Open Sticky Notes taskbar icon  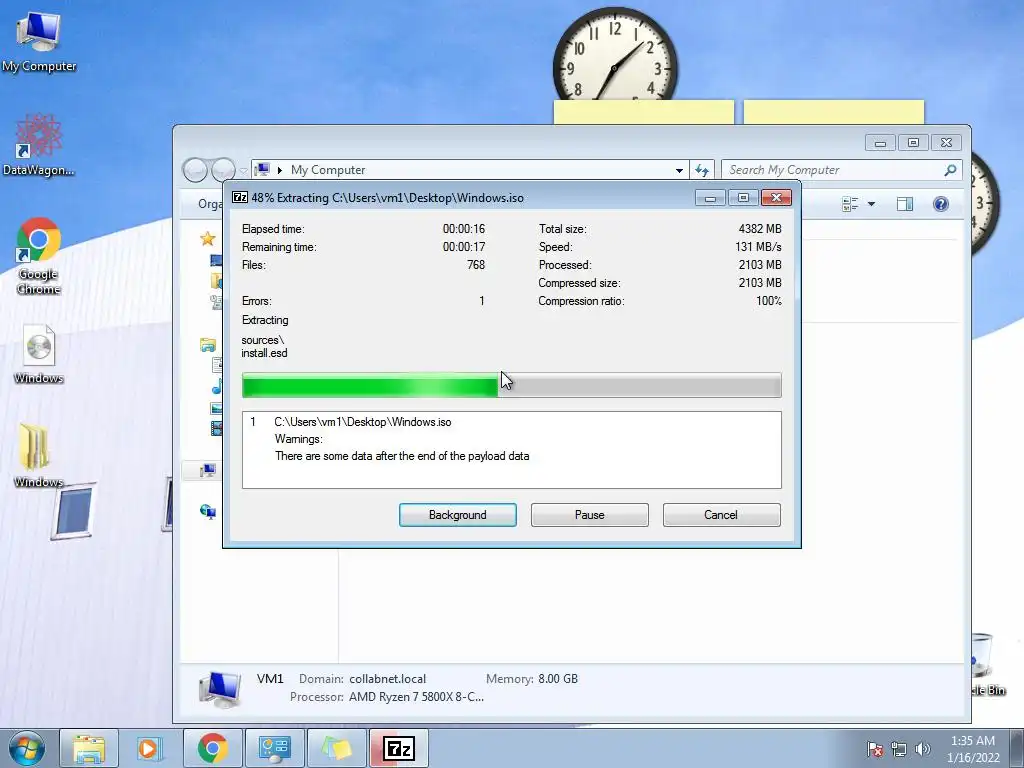point(336,748)
